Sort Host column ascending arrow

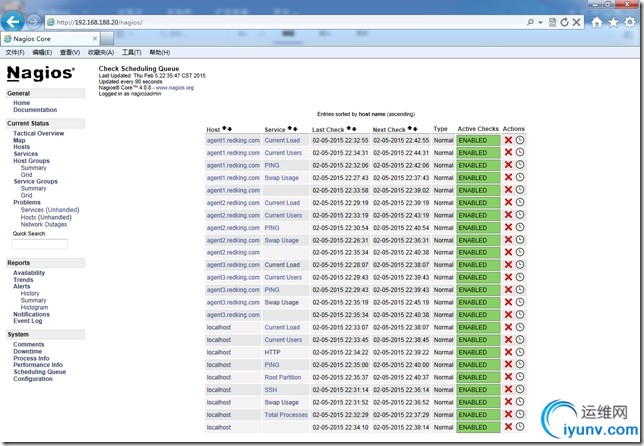[x=224, y=129]
